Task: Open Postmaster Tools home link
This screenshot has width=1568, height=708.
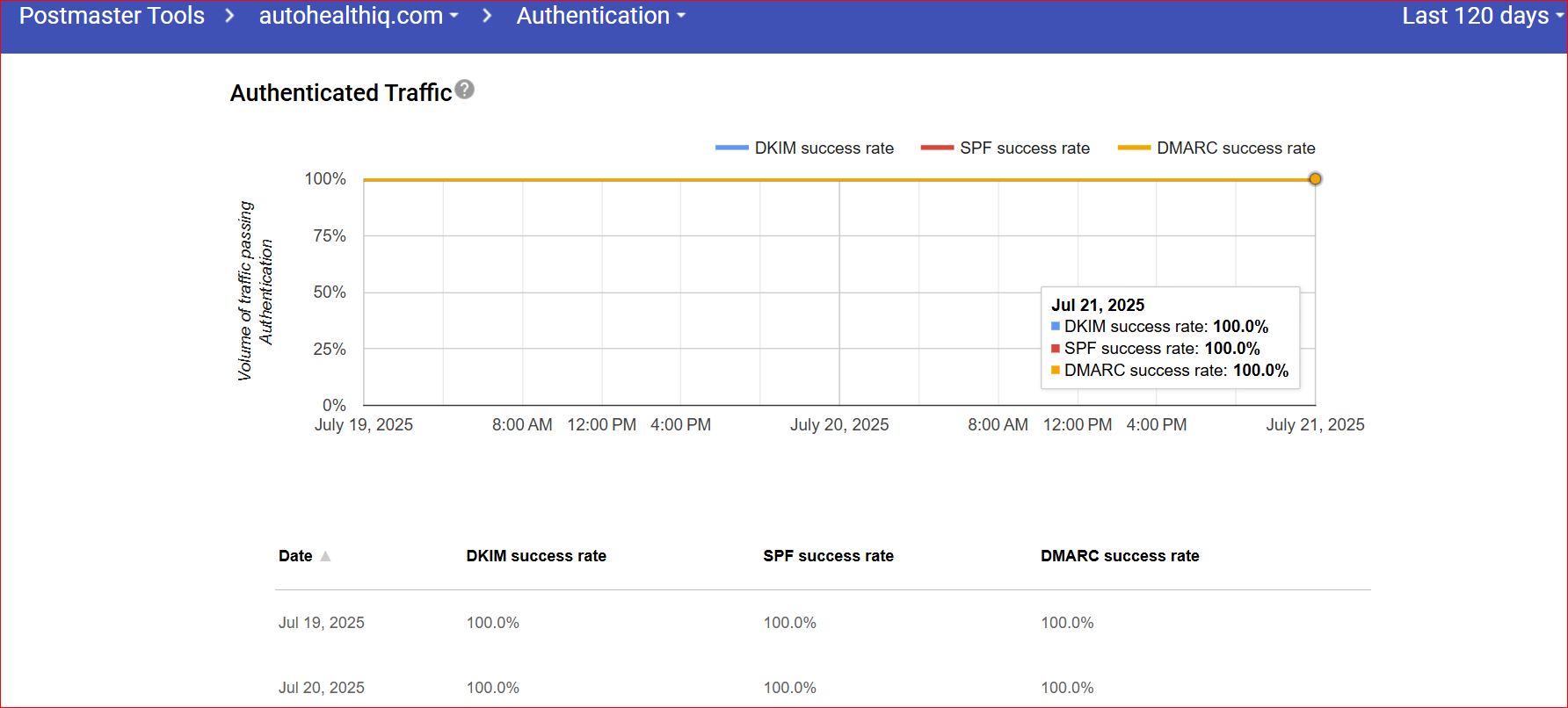Action: point(112,16)
